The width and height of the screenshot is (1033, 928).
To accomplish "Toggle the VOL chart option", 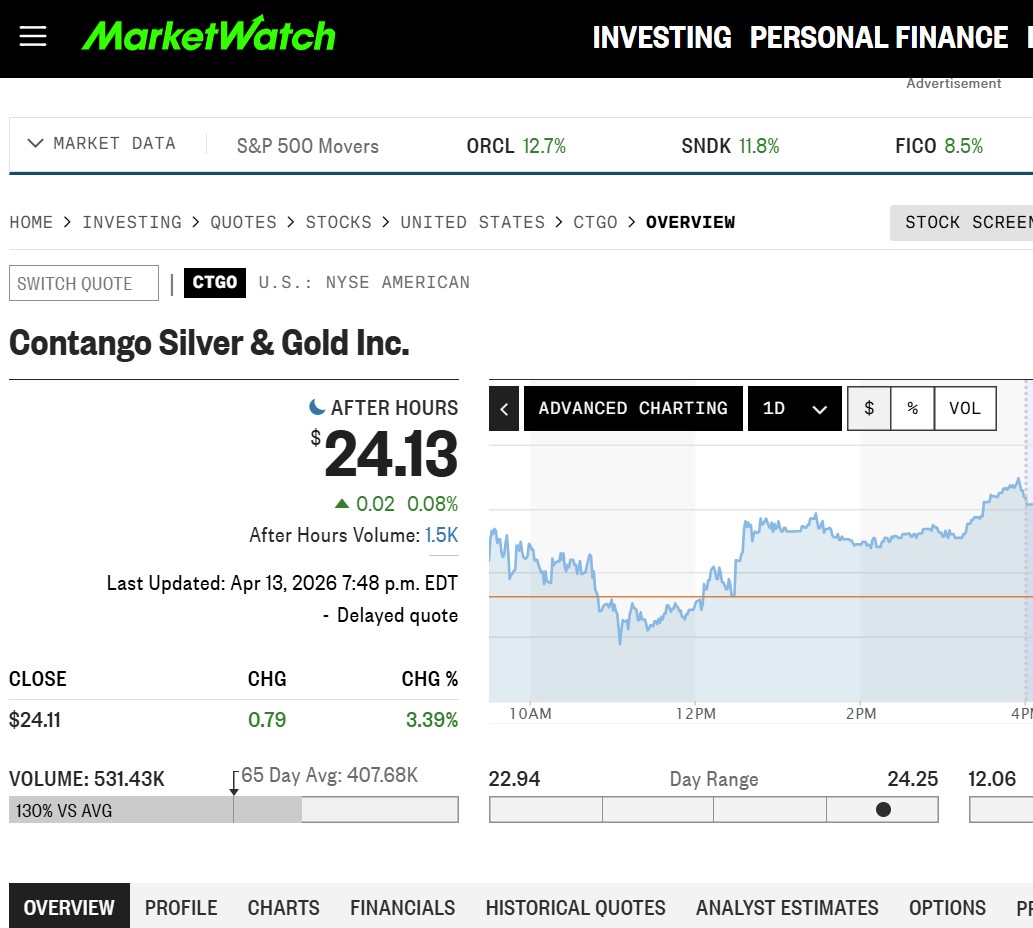I will tap(965, 408).
